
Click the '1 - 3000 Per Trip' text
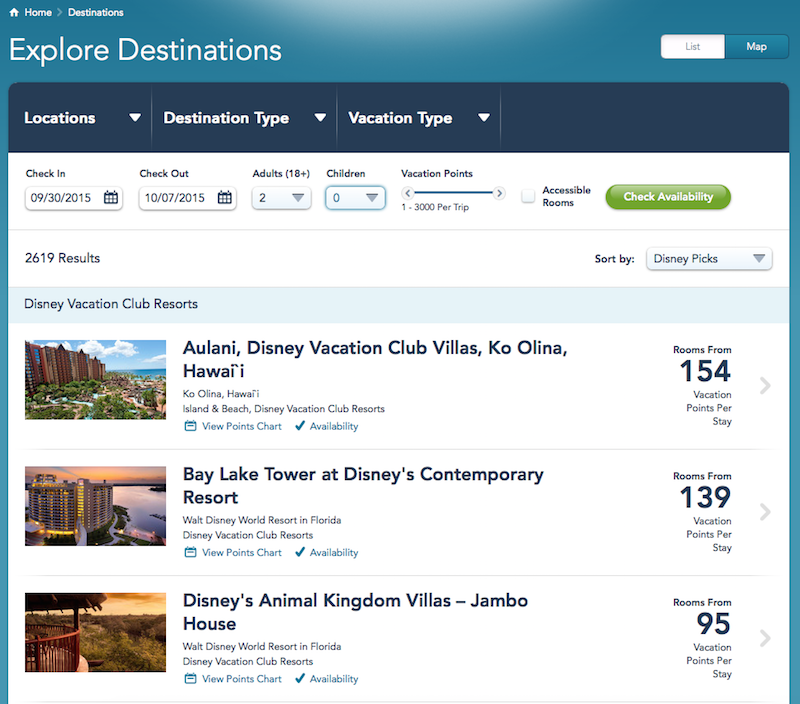pyautogui.click(x=435, y=207)
